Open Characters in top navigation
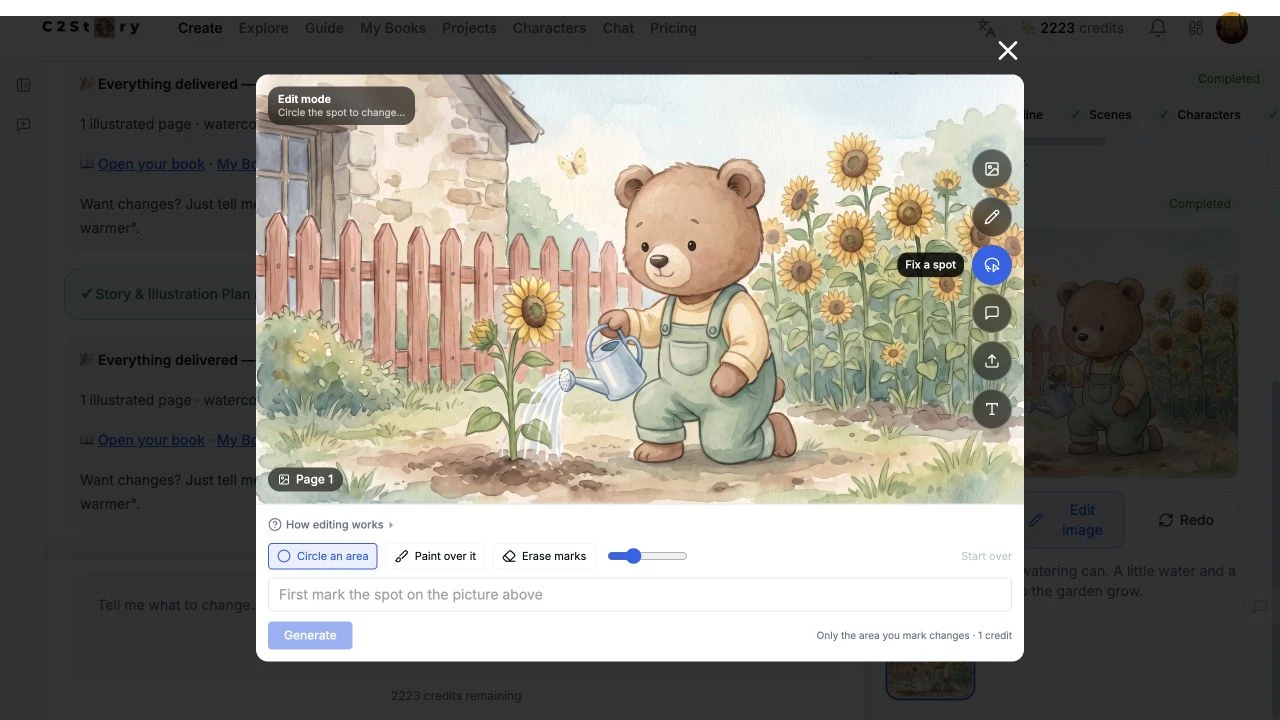 549,28
